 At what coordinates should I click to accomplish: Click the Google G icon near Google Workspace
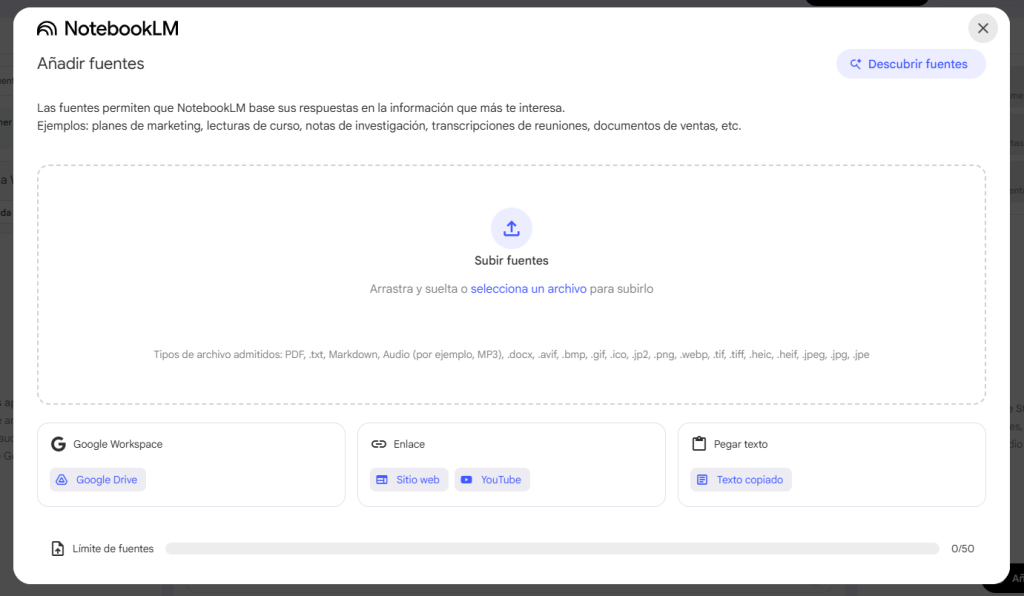click(60, 443)
